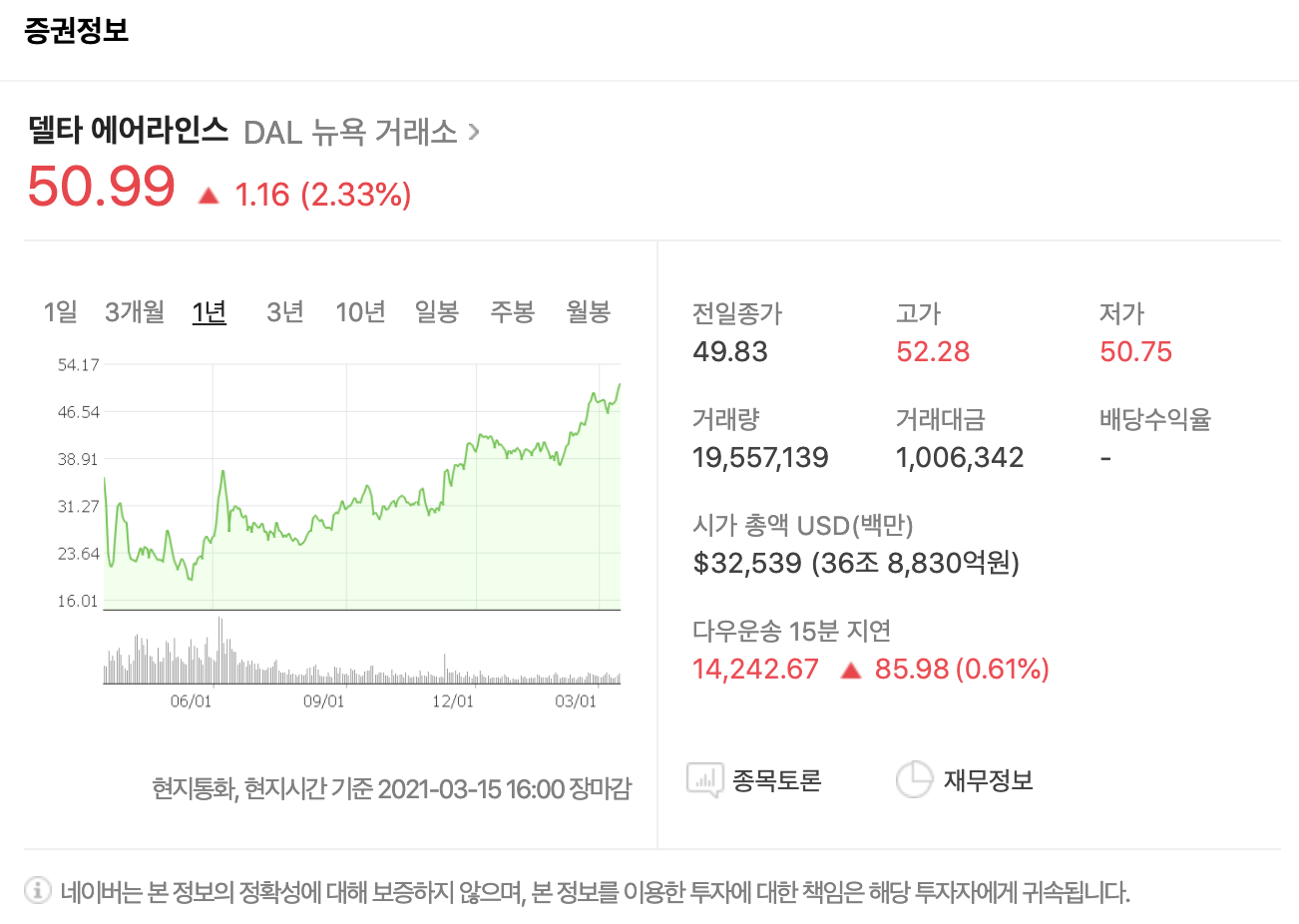Switch to the 주봉 weekly chart
The width and height of the screenshot is (1299, 924).
pos(512,311)
